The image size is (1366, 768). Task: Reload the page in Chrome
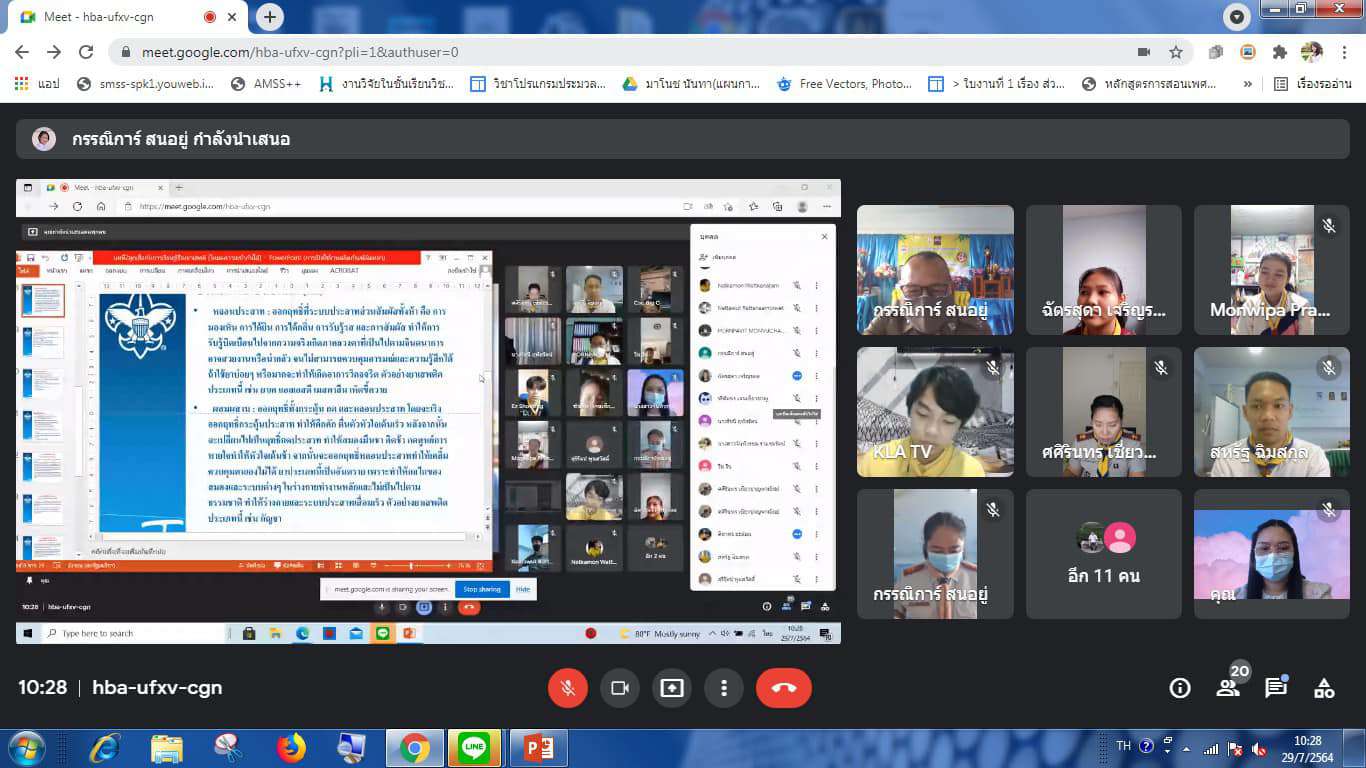tap(86, 52)
